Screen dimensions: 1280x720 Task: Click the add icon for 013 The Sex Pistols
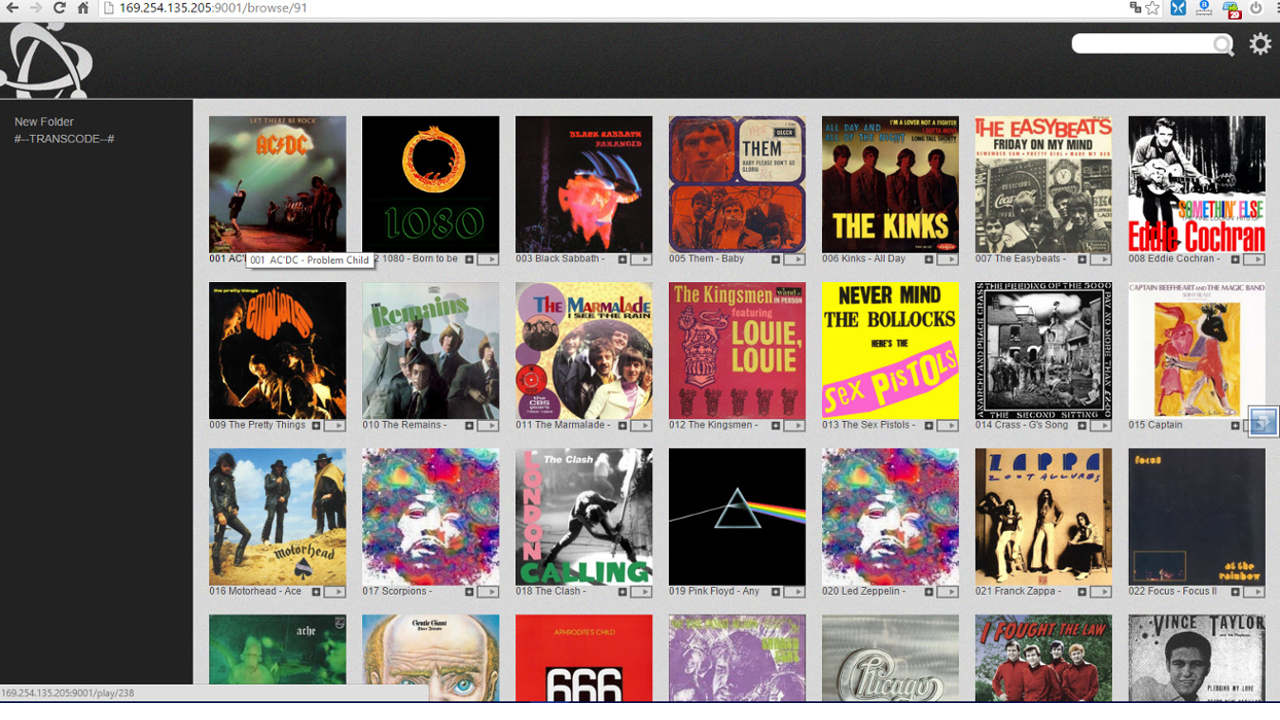(929, 425)
